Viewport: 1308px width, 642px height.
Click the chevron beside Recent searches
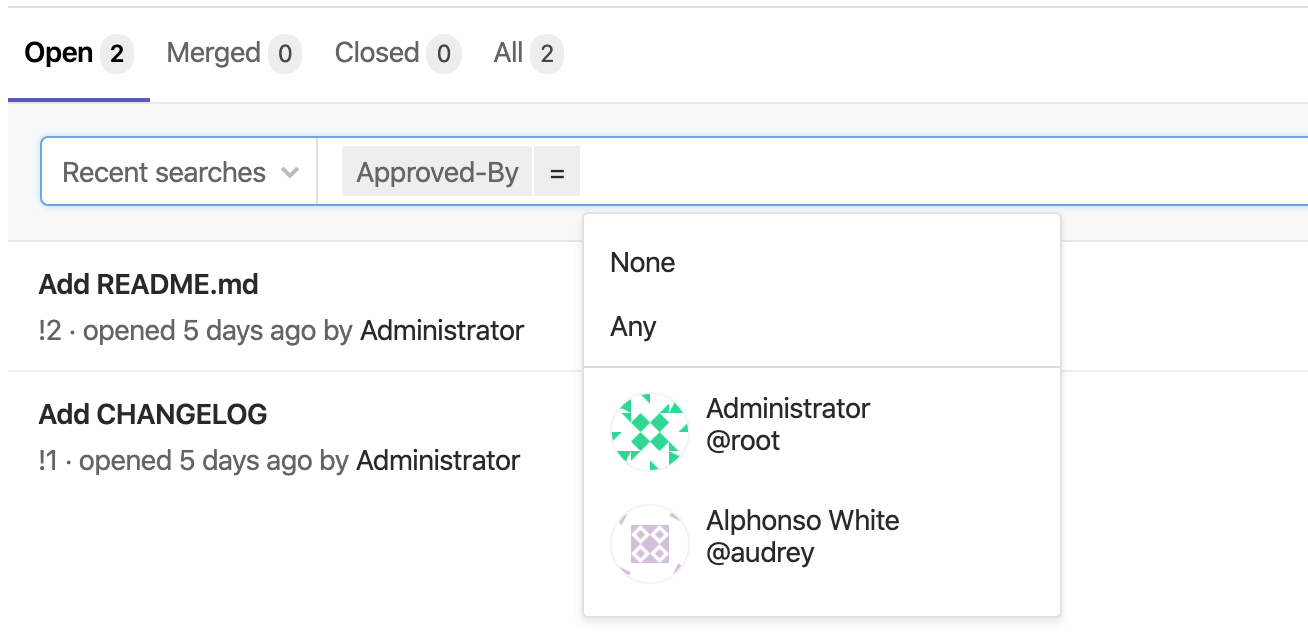tap(290, 173)
